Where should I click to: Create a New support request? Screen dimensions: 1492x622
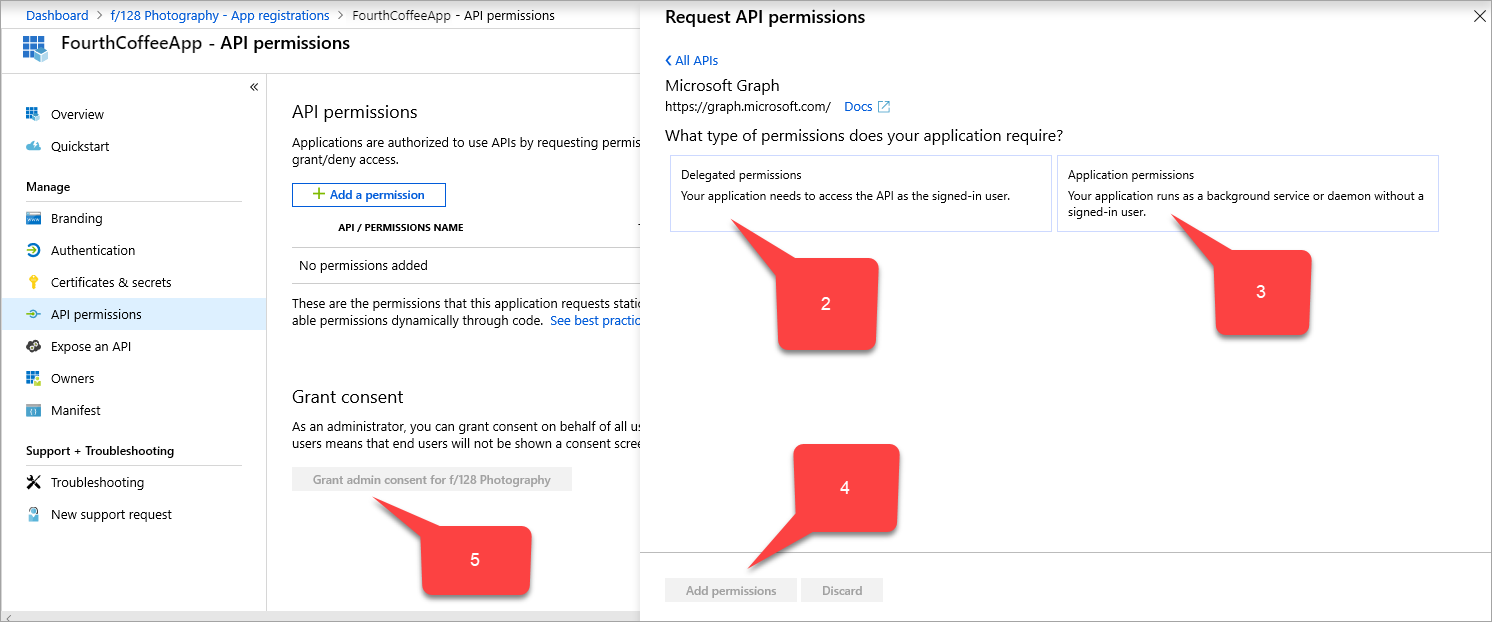[110, 514]
